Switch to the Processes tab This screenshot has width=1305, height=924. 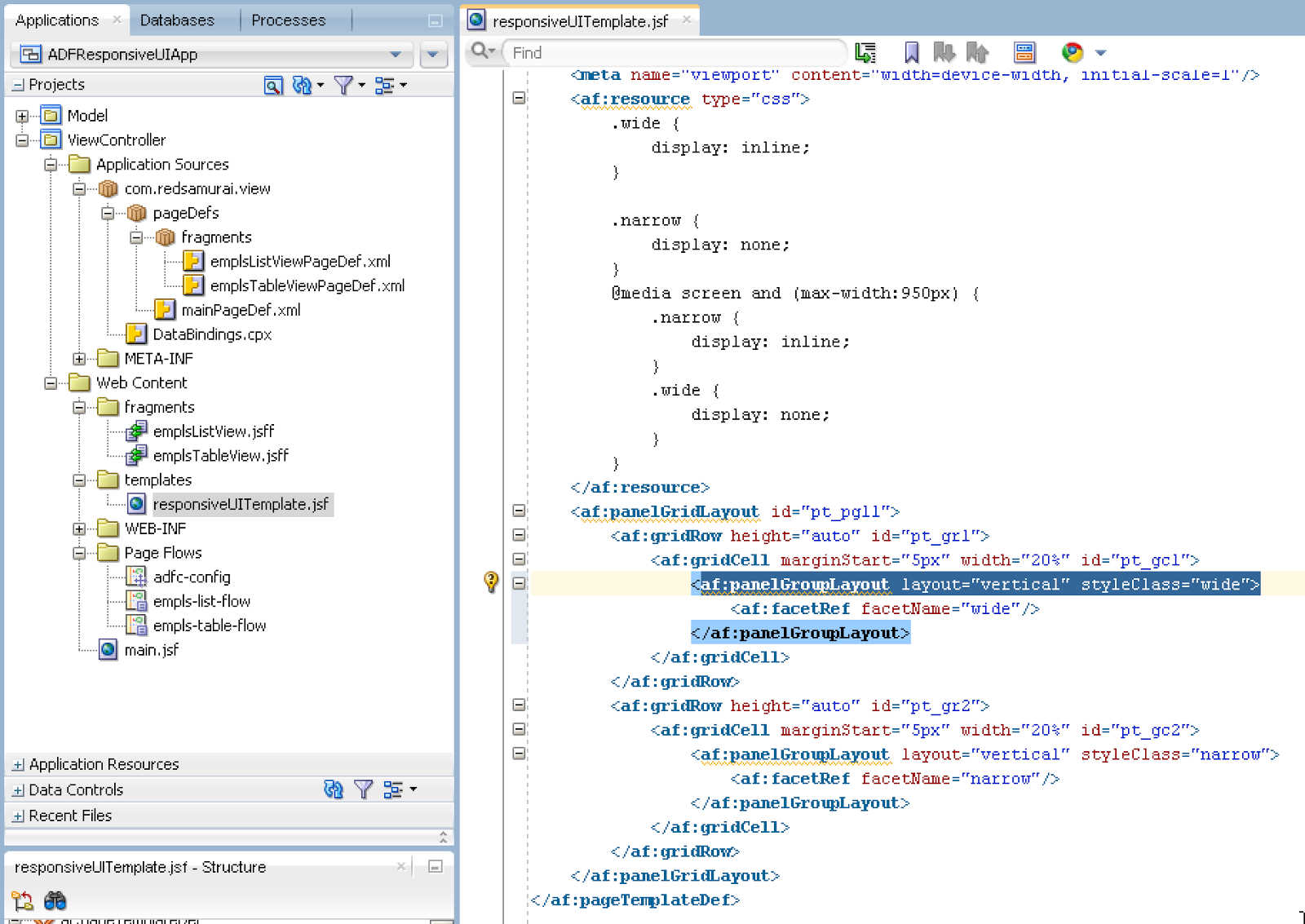(x=287, y=20)
